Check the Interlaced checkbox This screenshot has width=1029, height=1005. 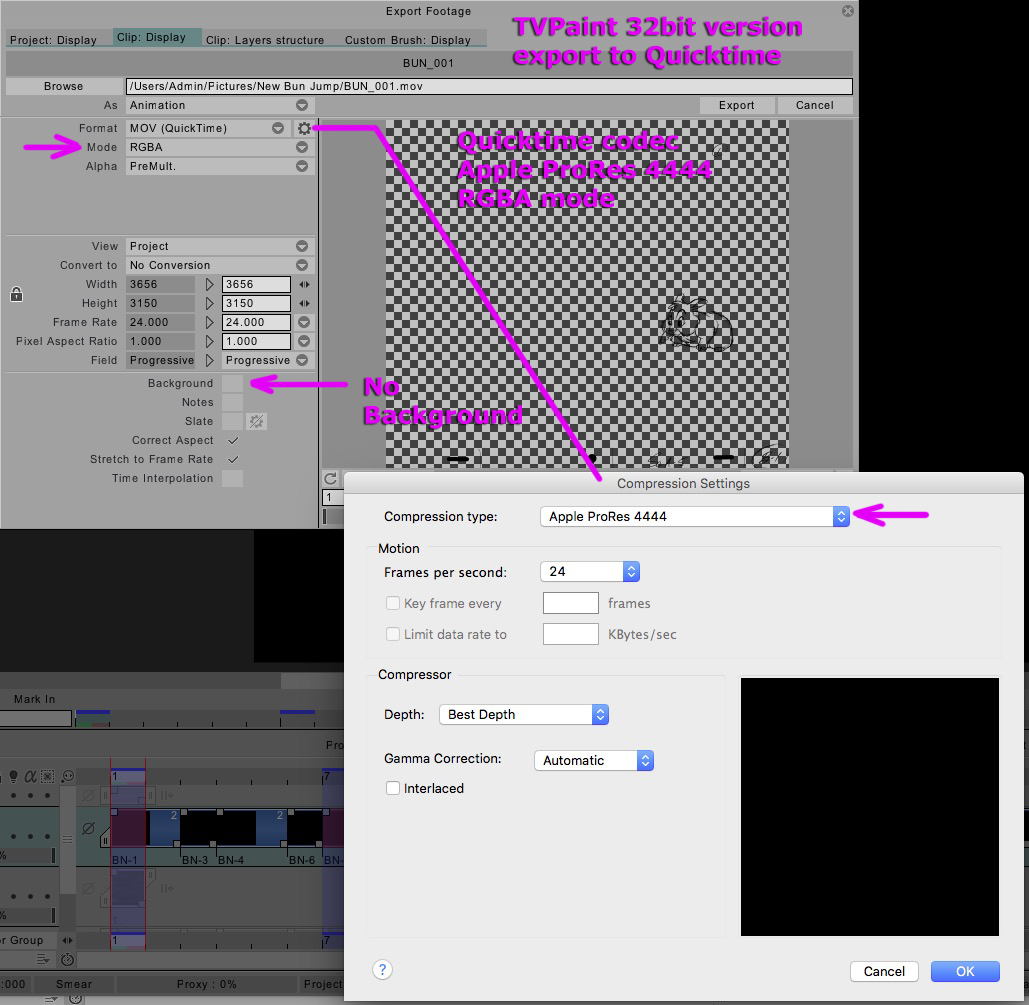392,788
